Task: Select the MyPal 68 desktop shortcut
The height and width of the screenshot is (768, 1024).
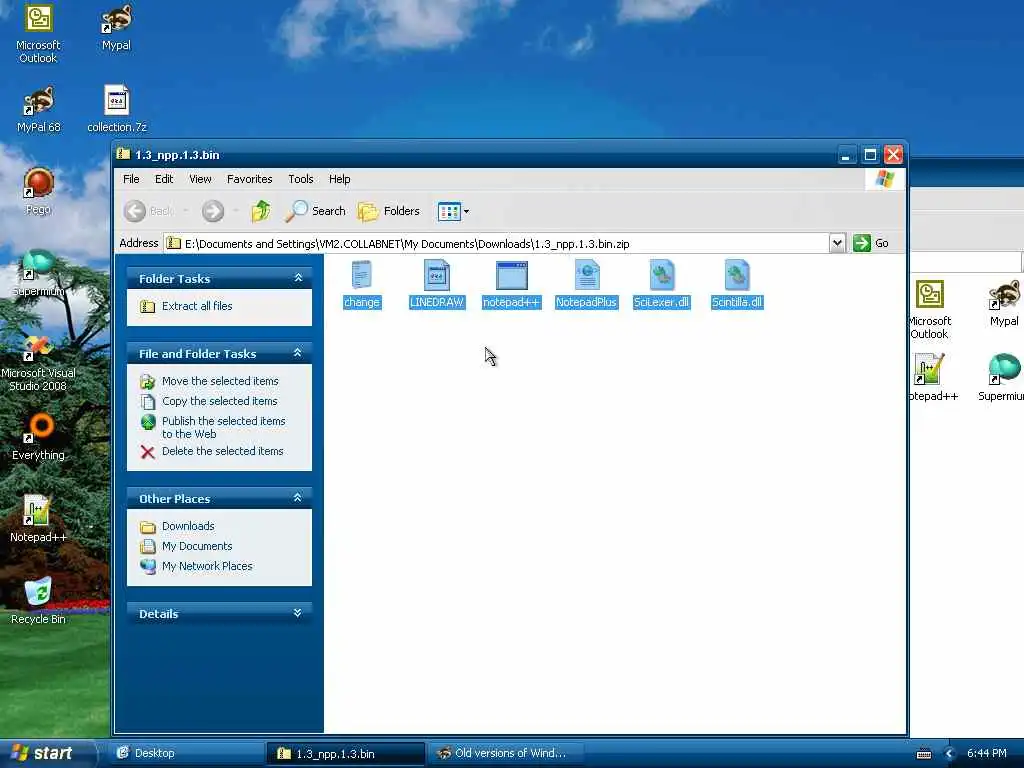Action: tap(39, 109)
